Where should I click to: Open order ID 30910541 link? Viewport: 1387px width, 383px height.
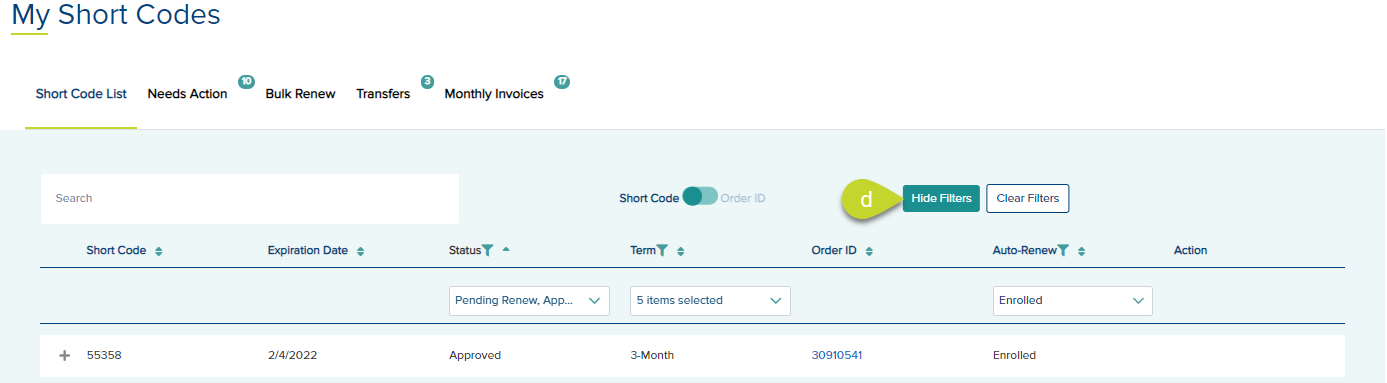pyautogui.click(x=837, y=355)
